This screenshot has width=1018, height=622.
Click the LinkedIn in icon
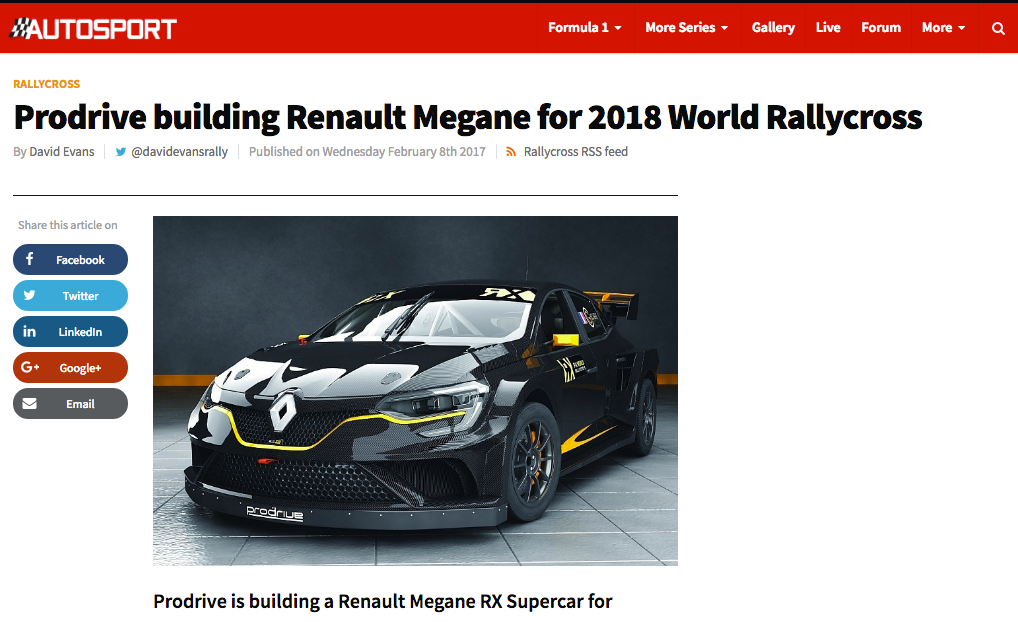tap(29, 331)
